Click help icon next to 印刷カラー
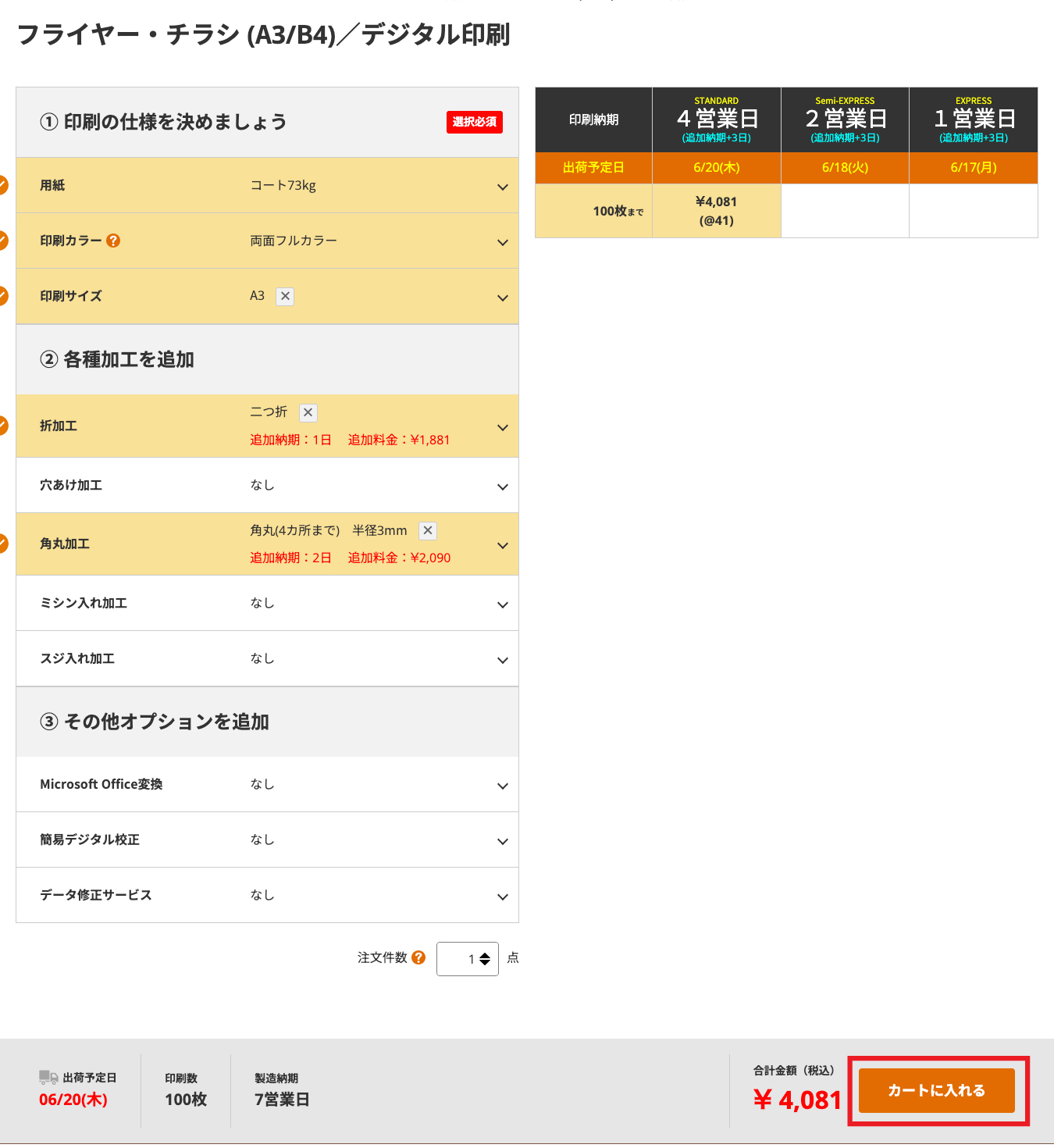Image resolution: width=1054 pixels, height=1148 pixels. 113,241
